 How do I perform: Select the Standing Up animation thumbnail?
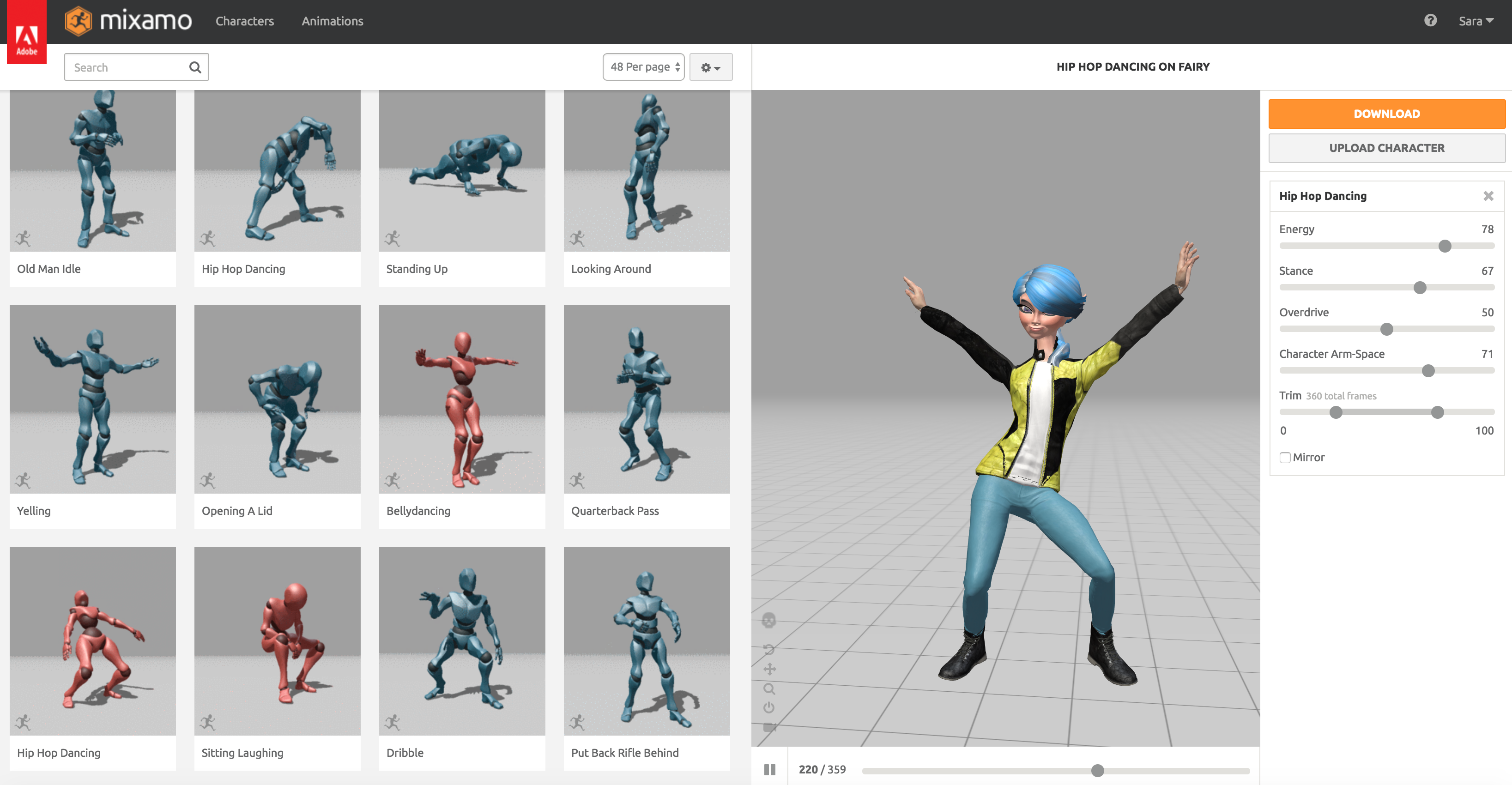pos(462,171)
